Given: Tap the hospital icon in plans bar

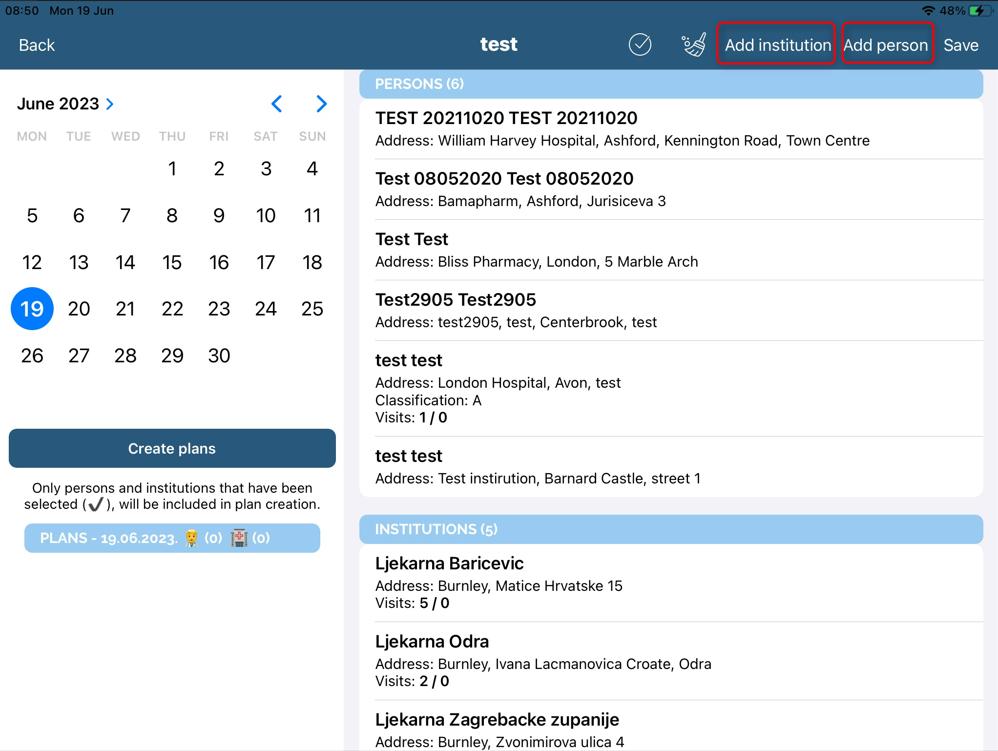Looking at the screenshot, I should point(239,538).
